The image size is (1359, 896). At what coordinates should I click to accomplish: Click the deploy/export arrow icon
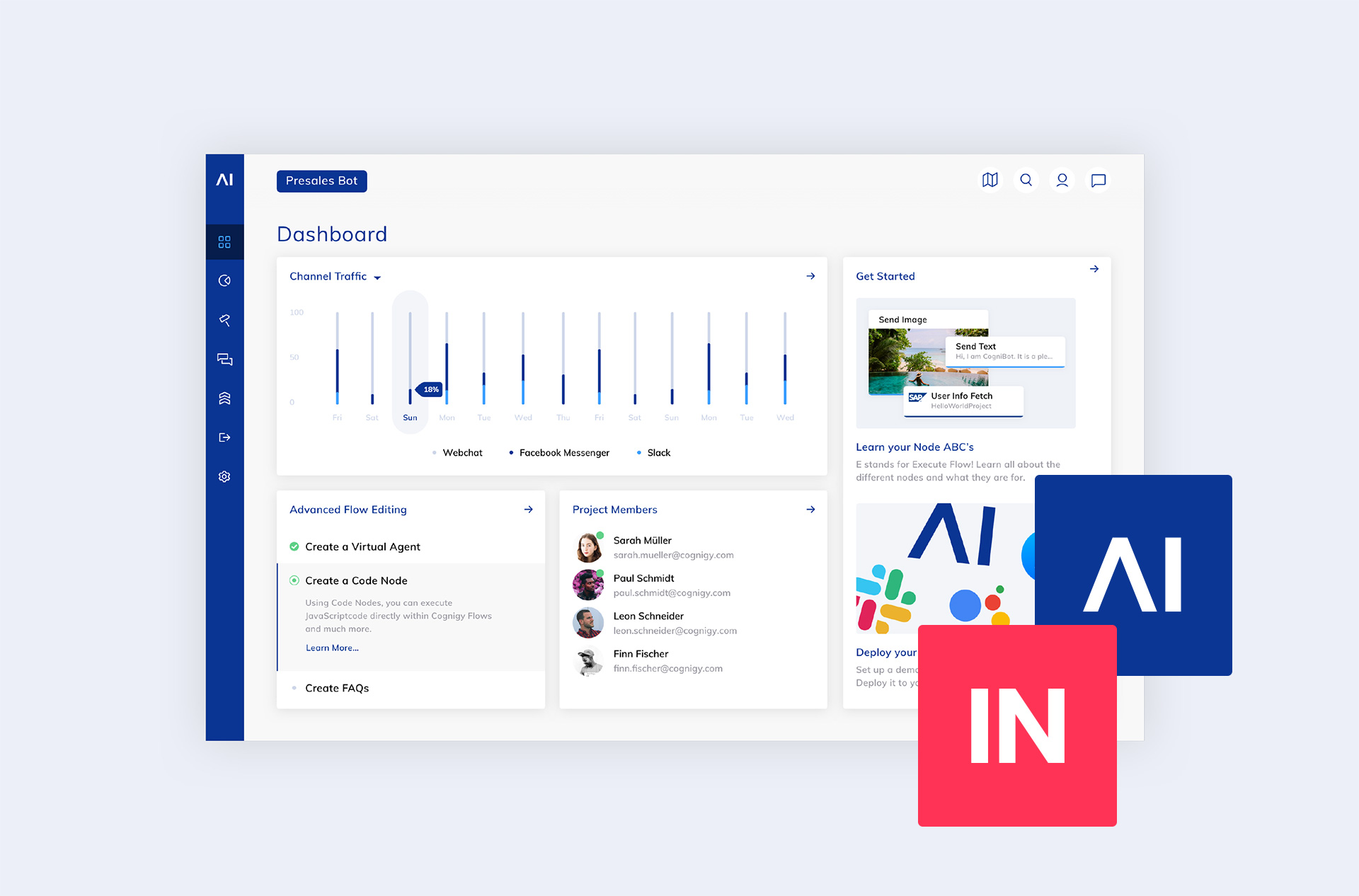(x=225, y=437)
